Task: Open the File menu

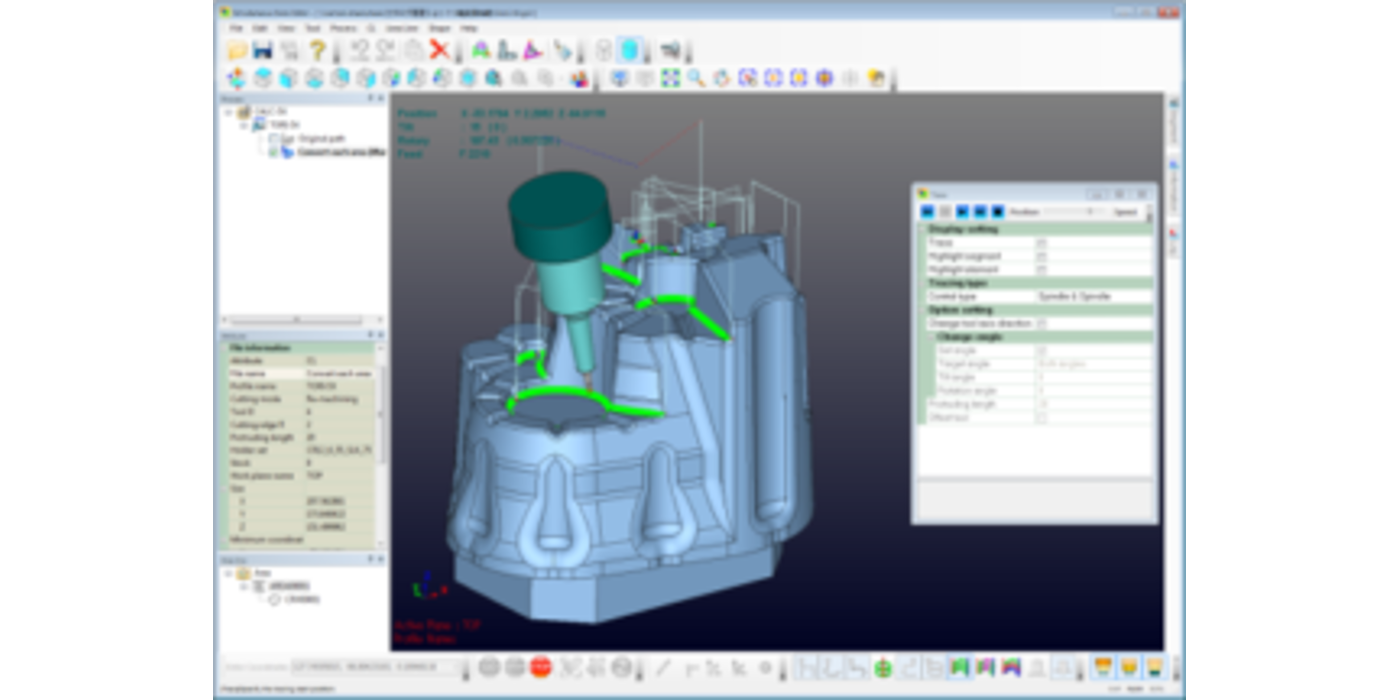Action: (235, 28)
